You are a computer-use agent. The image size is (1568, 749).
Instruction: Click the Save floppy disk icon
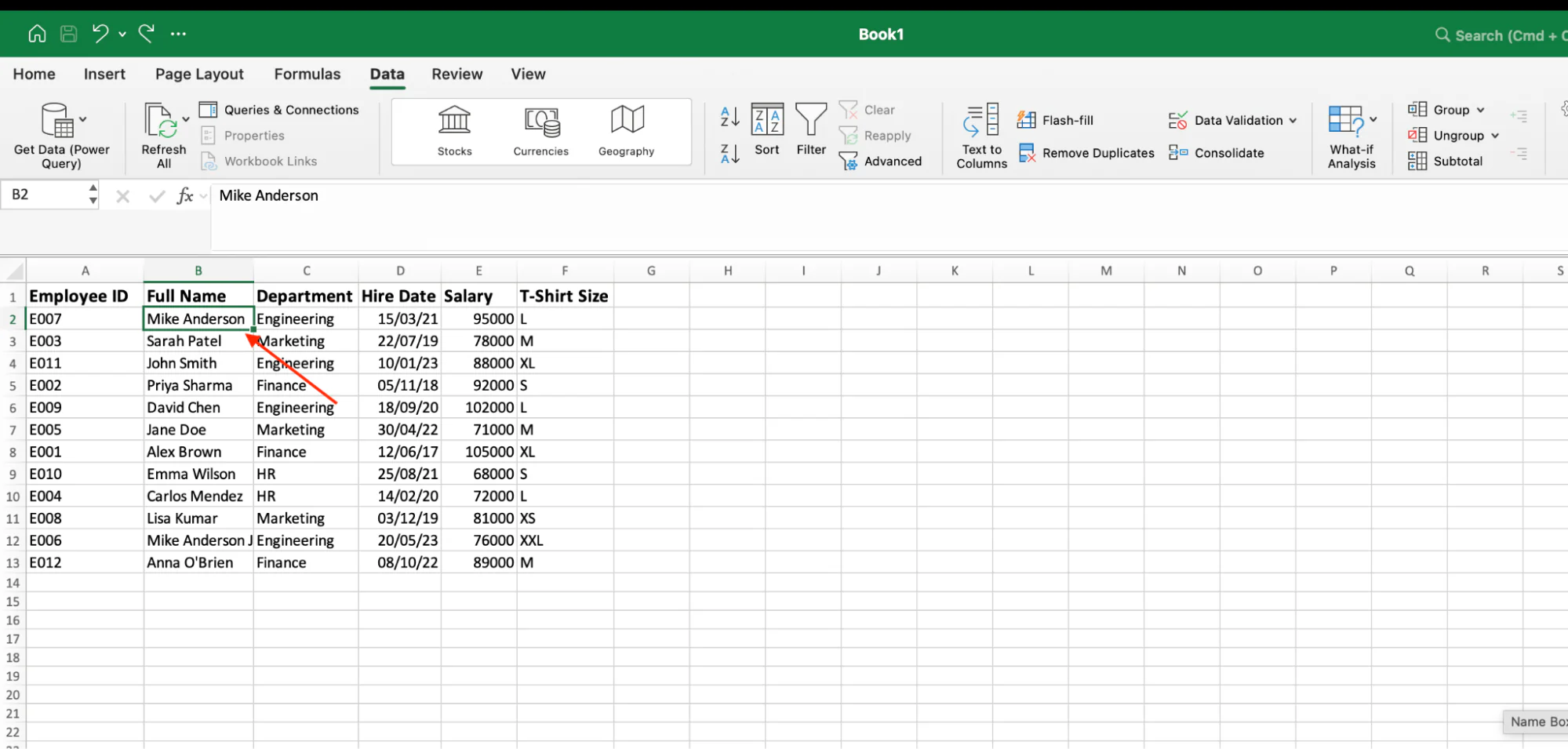pyautogui.click(x=69, y=34)
